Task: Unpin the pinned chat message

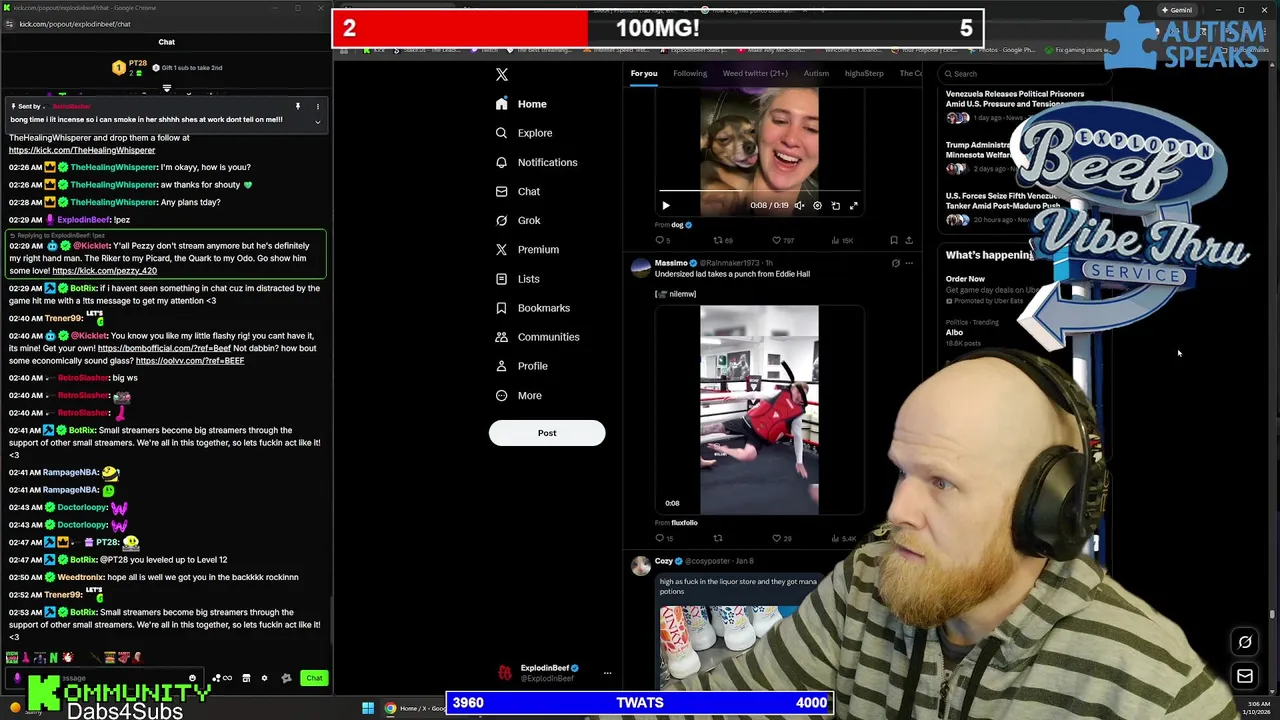Action: click(x=297, y=106)
